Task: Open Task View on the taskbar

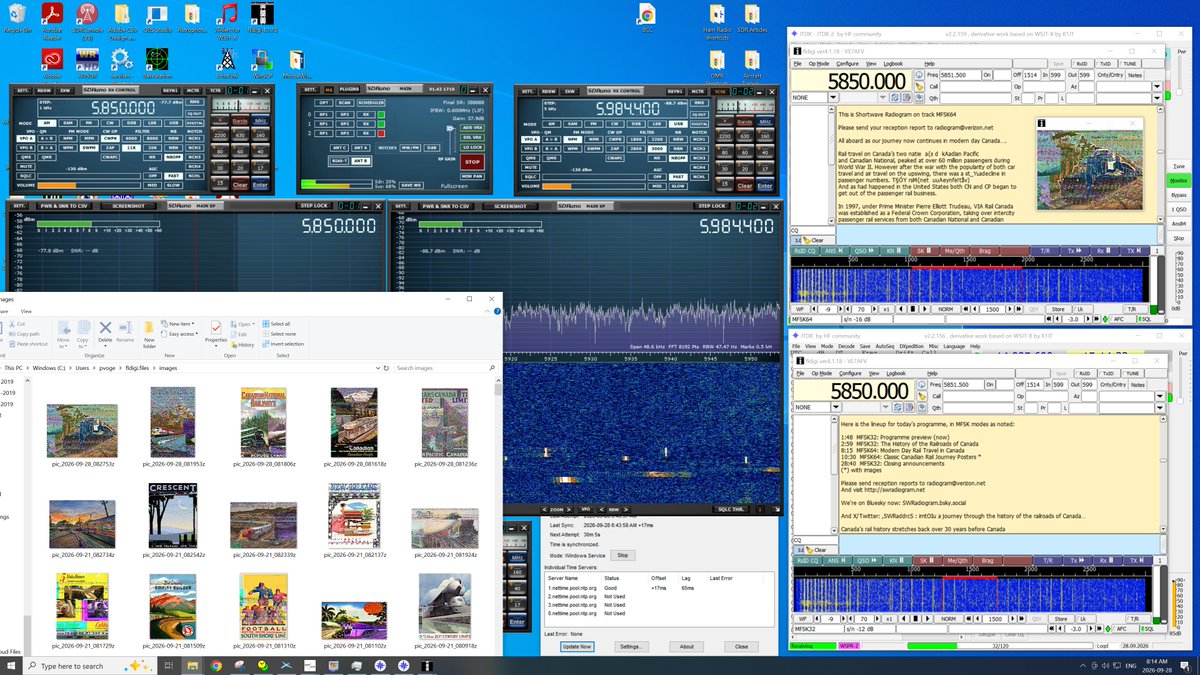Action: tap(170, 665)
